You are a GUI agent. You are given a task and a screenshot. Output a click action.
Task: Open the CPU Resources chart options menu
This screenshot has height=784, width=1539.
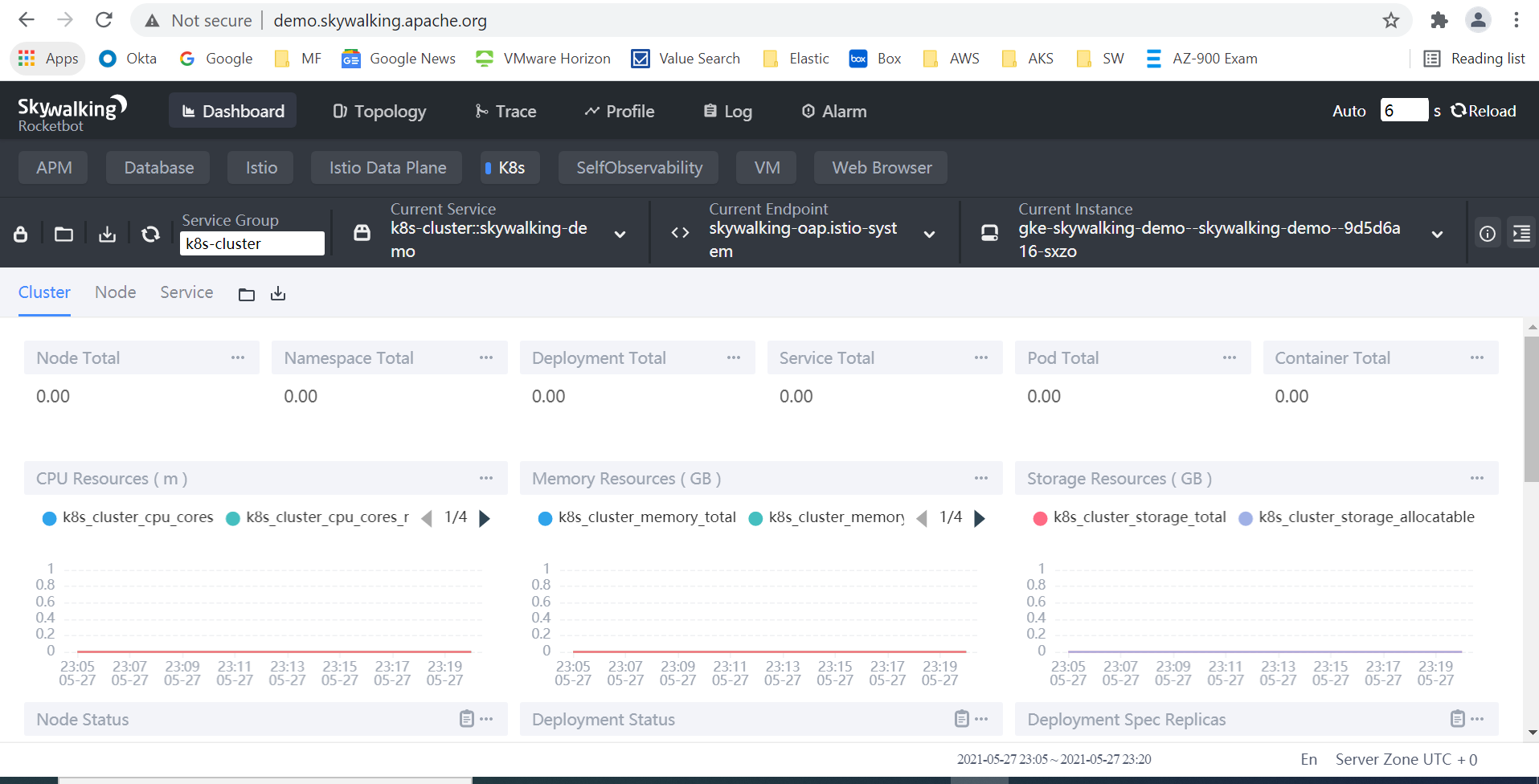coord(486,478)
